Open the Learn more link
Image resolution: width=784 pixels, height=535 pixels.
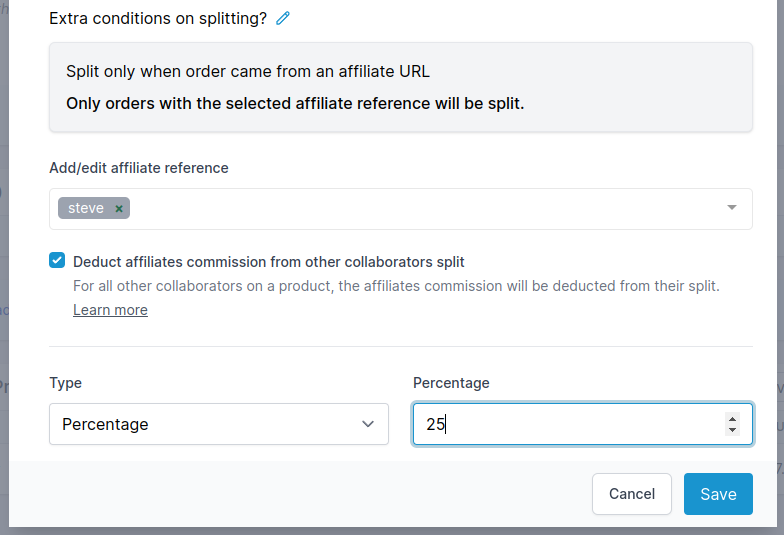coord(110,310)
